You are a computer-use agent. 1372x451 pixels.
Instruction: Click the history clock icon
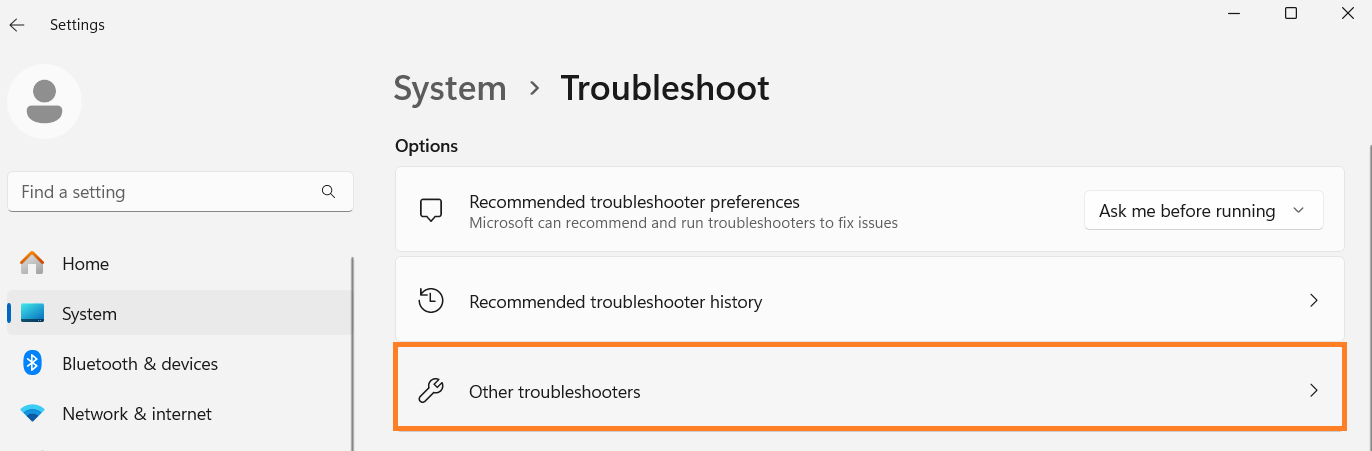point(431,301)
